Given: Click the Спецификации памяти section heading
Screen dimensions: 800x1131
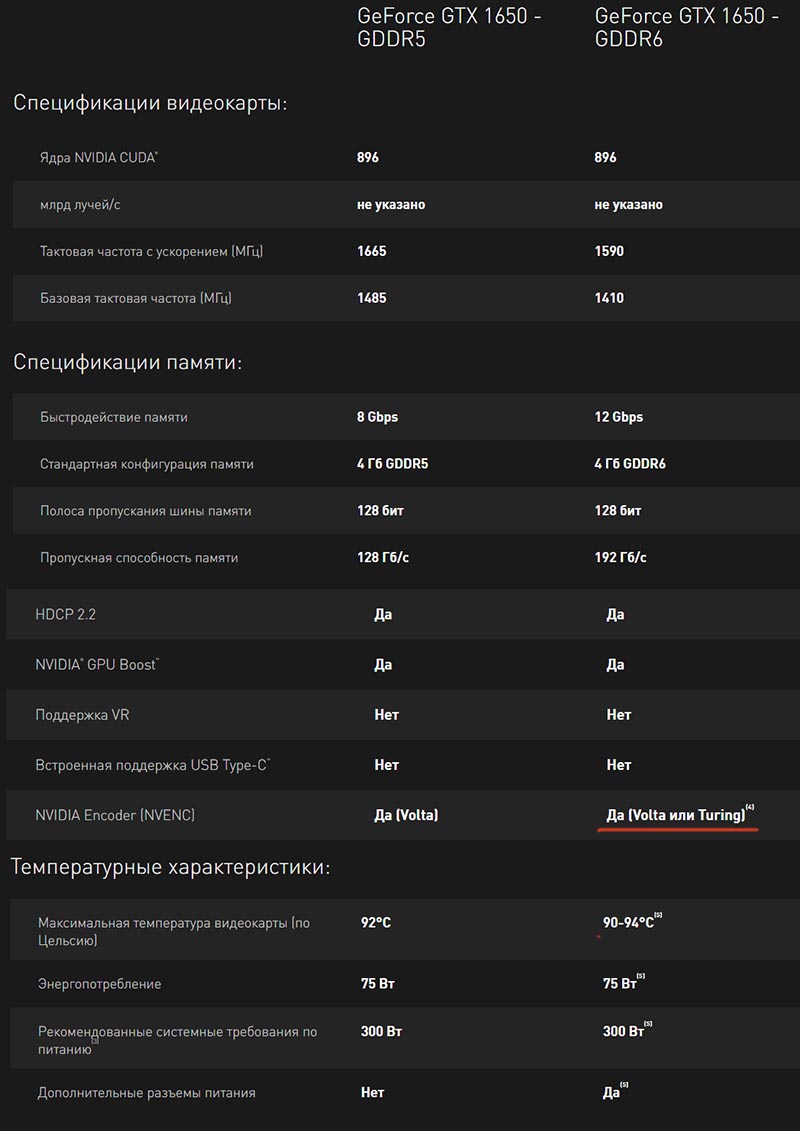Looking at the screenshot, I should tap(128, 362).
